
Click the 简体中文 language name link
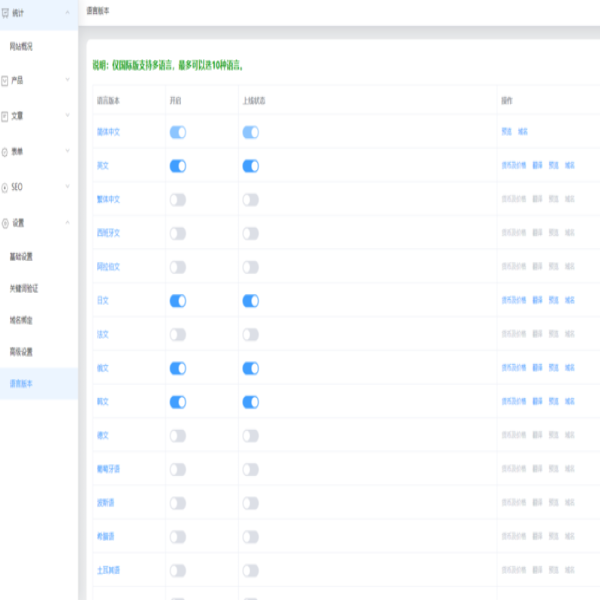tap(108, 132)
